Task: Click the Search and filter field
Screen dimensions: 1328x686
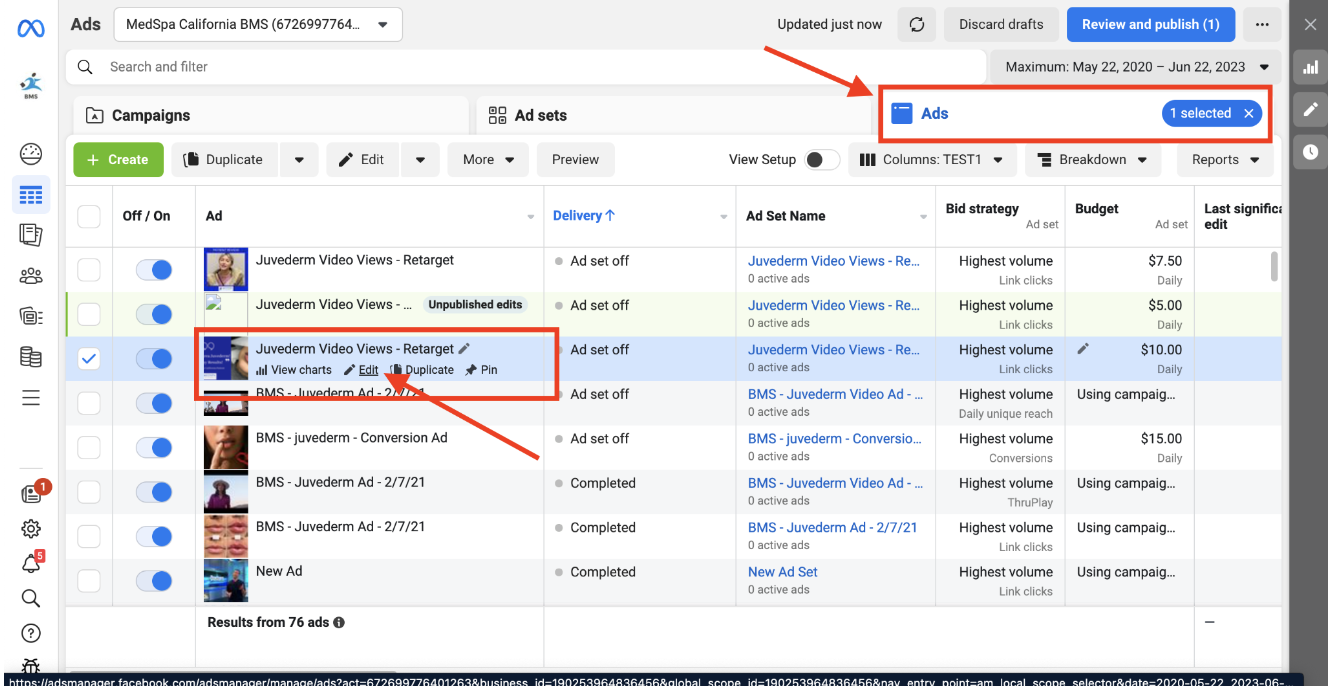Action: (524, 67)
